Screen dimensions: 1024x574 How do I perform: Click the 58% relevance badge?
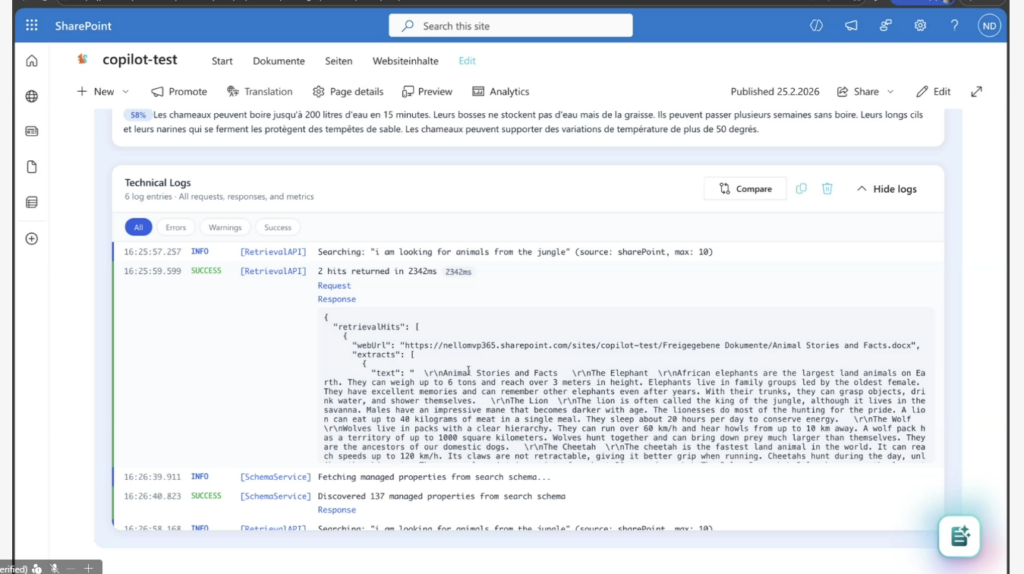[x=138, y=115]
